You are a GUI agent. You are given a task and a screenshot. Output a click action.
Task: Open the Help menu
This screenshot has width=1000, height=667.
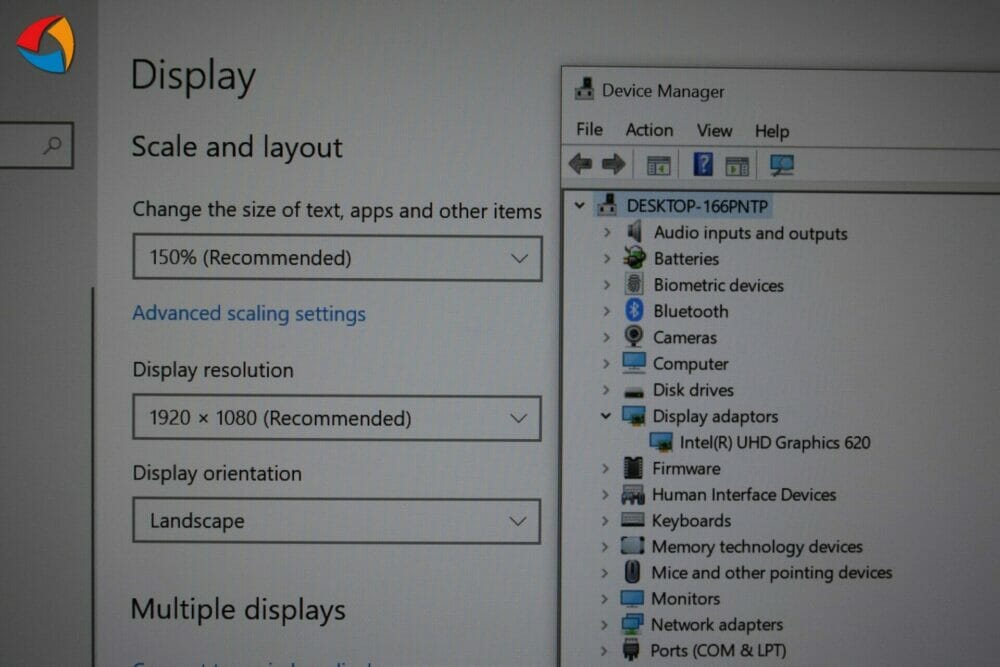pos(772,131)
